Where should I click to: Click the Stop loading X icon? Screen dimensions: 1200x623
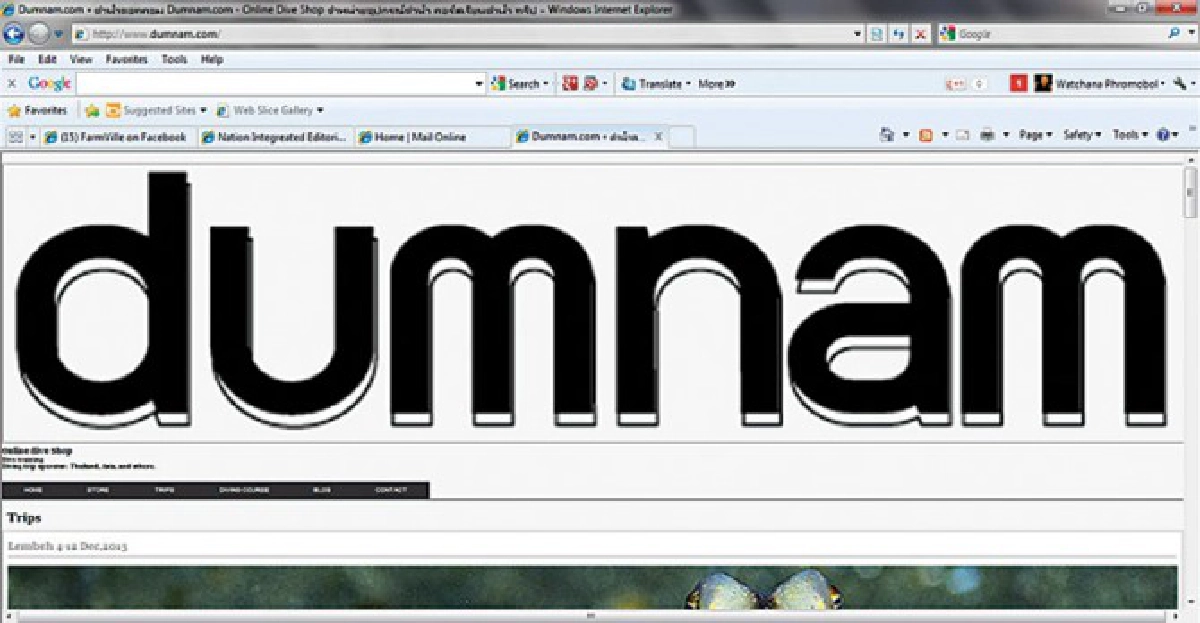click(x=920, y=34)
